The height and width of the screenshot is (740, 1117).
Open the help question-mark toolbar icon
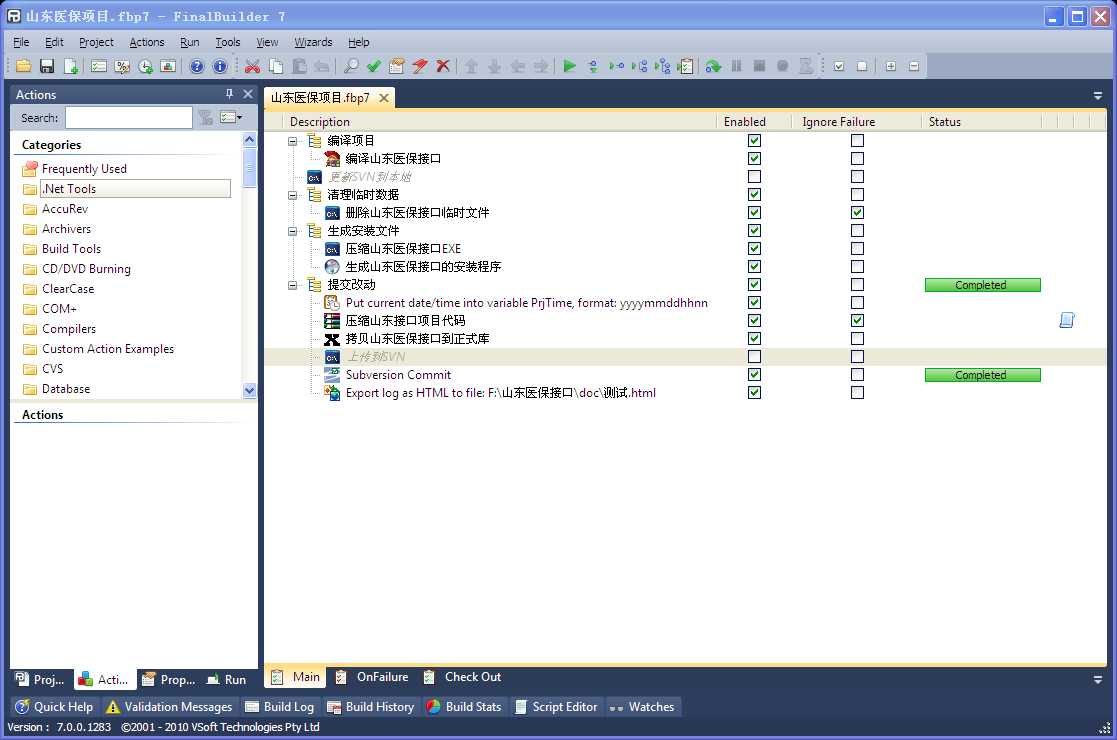(197, 66)
